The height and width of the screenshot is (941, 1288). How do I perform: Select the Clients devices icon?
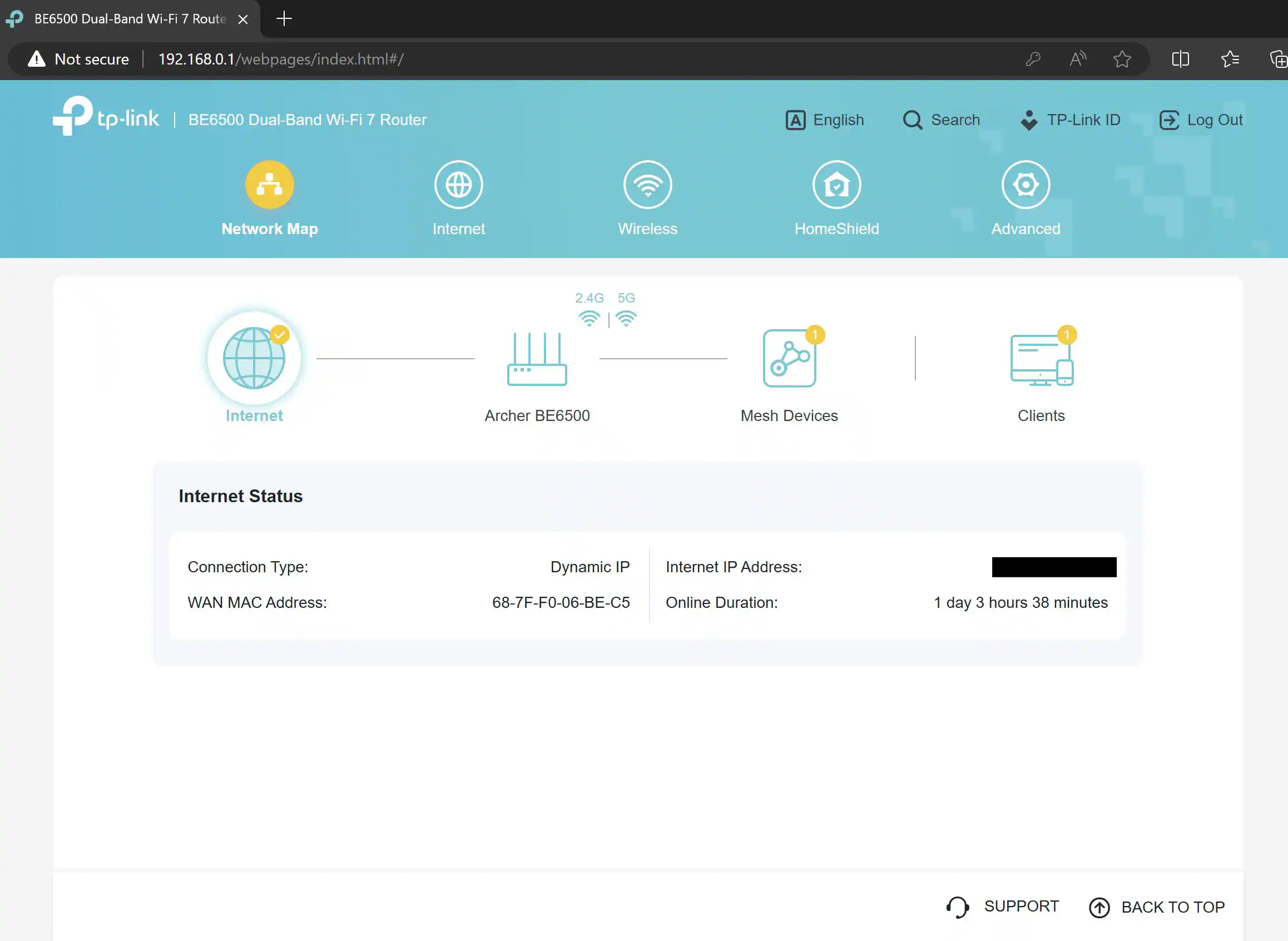pos(1041,360)
